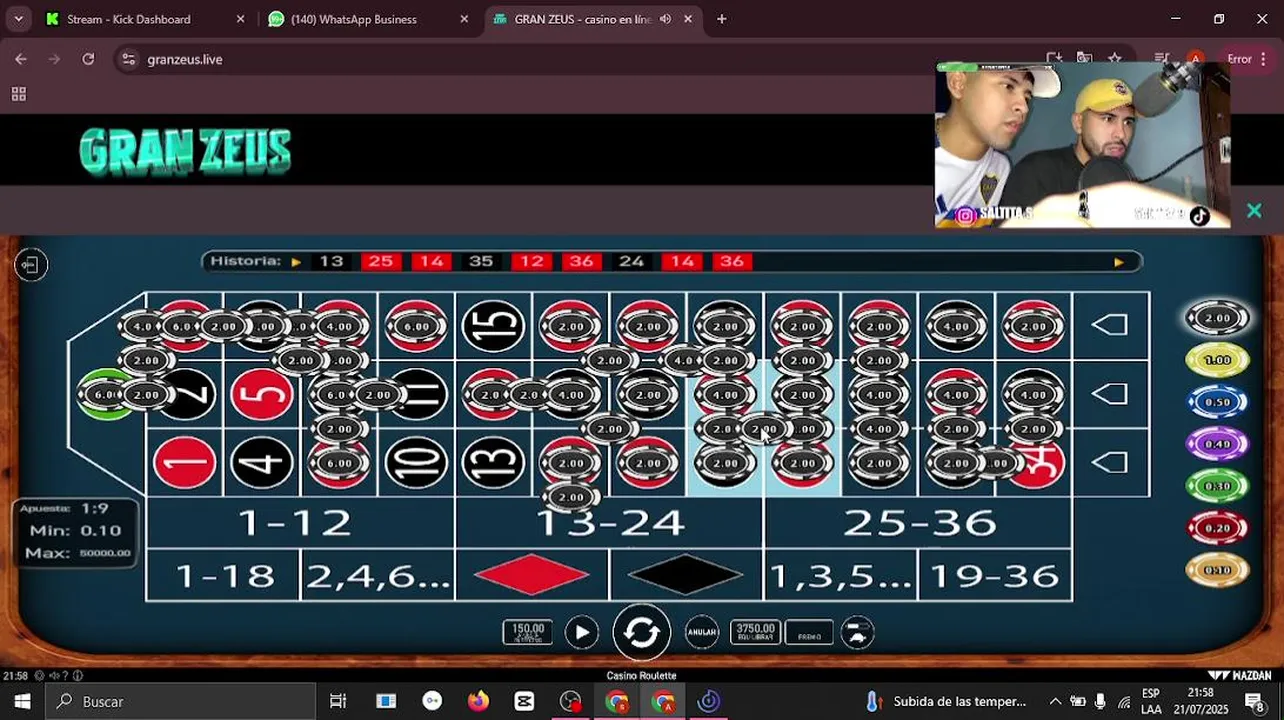The height and width of the screenshot is (720, 1284).
Task: Open the 150.00 total bet box
Action: [528, 632]
